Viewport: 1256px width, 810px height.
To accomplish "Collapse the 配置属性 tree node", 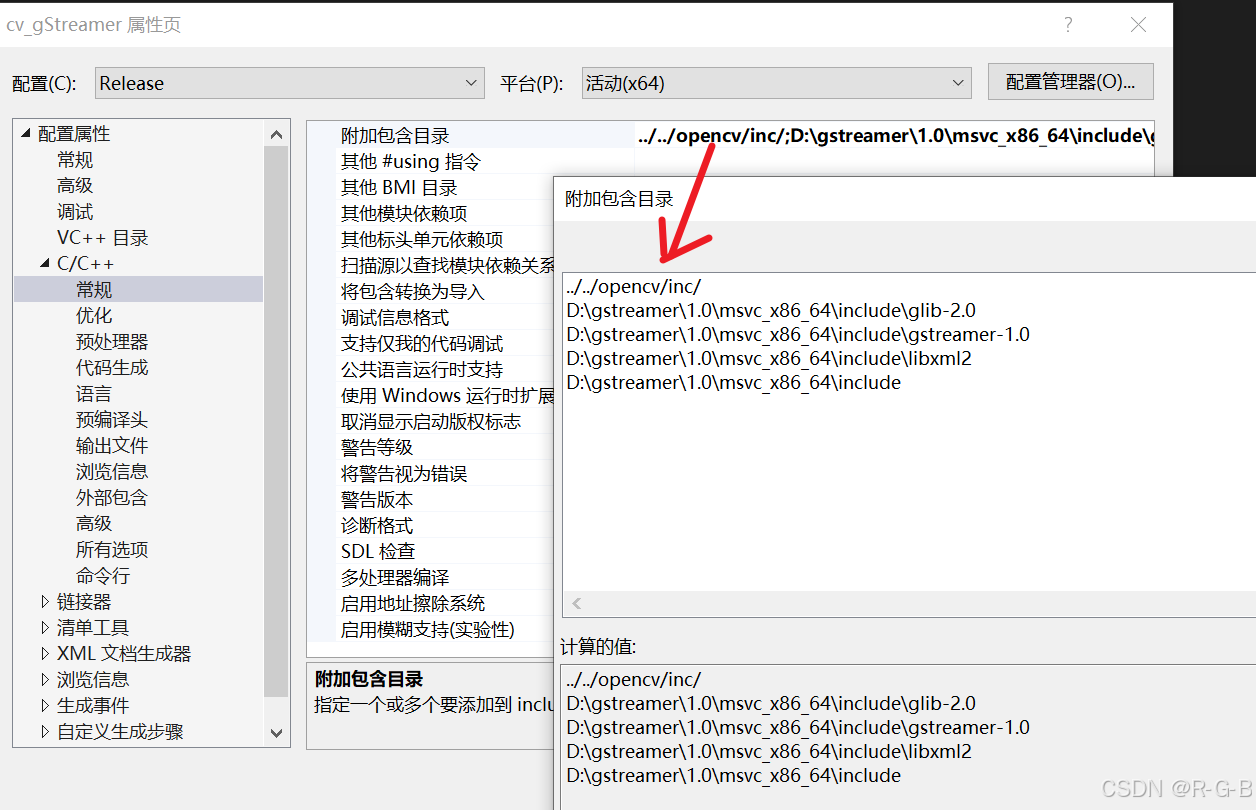I will pyautogui.click(x=25, y=134).
